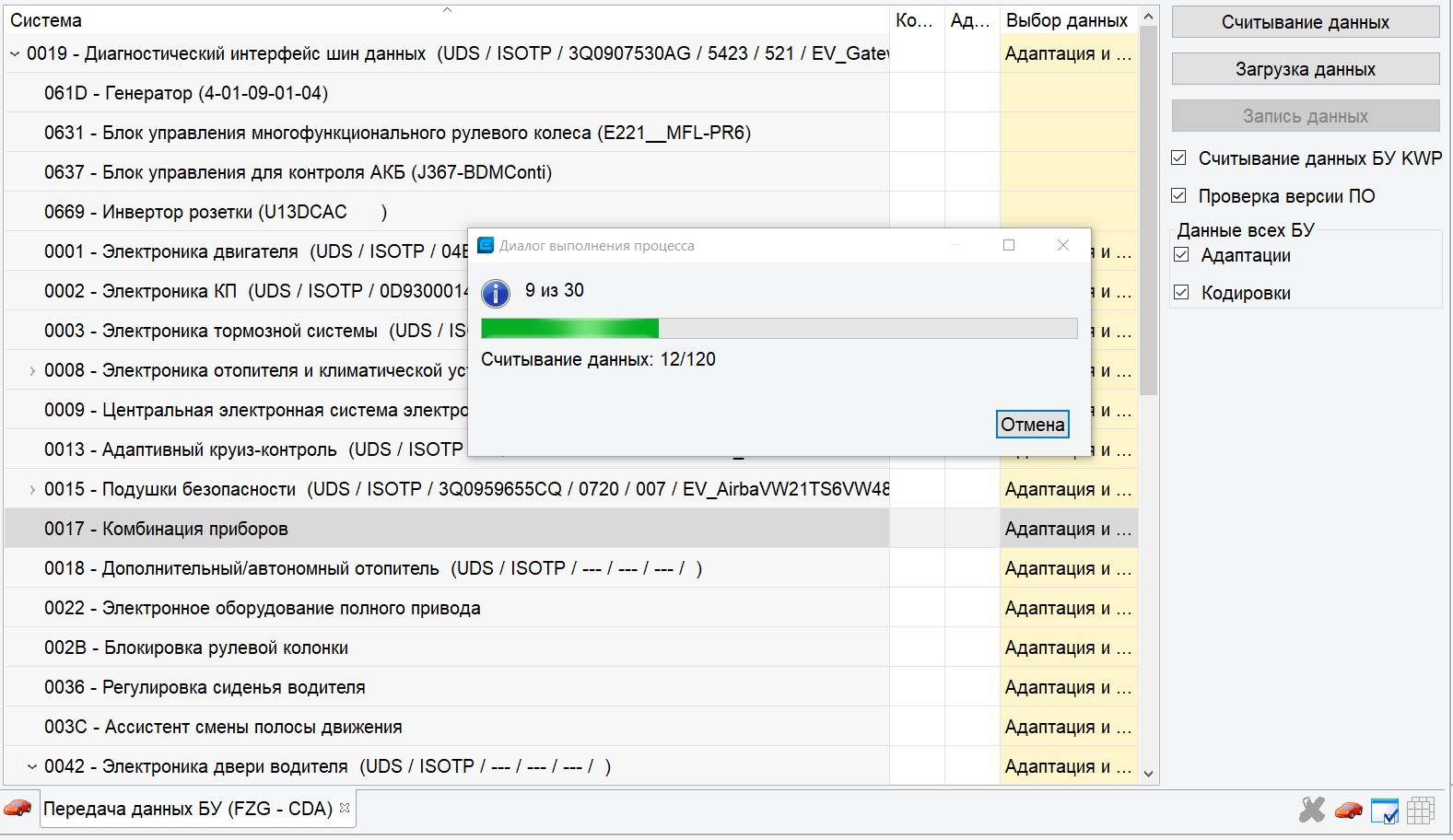Toggle 'Проверка версии ПО' checkbox

pos(1178,195)
